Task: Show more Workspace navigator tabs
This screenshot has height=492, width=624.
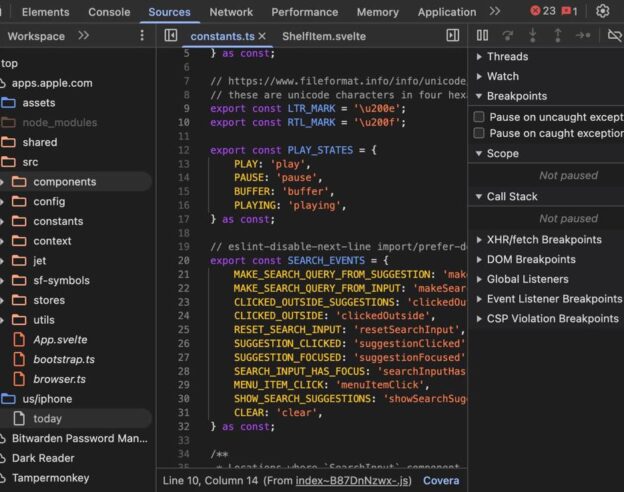Action: [84, 36]
